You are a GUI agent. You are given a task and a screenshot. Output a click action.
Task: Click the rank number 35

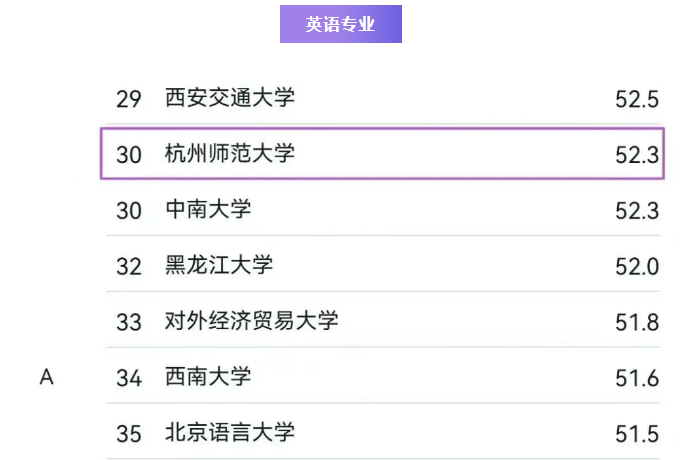tap(129, 434)
